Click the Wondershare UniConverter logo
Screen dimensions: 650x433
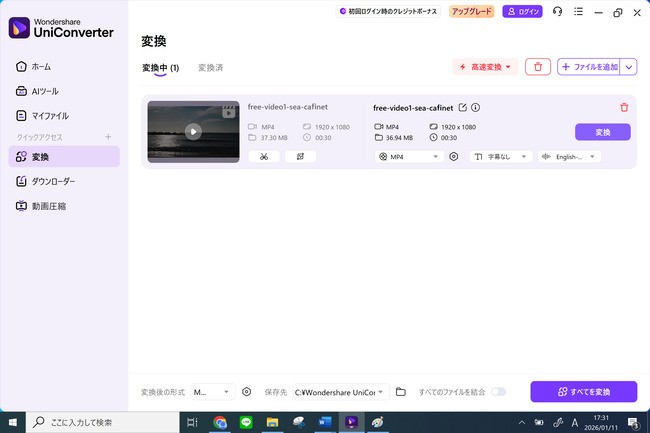[x=61, y=28]
